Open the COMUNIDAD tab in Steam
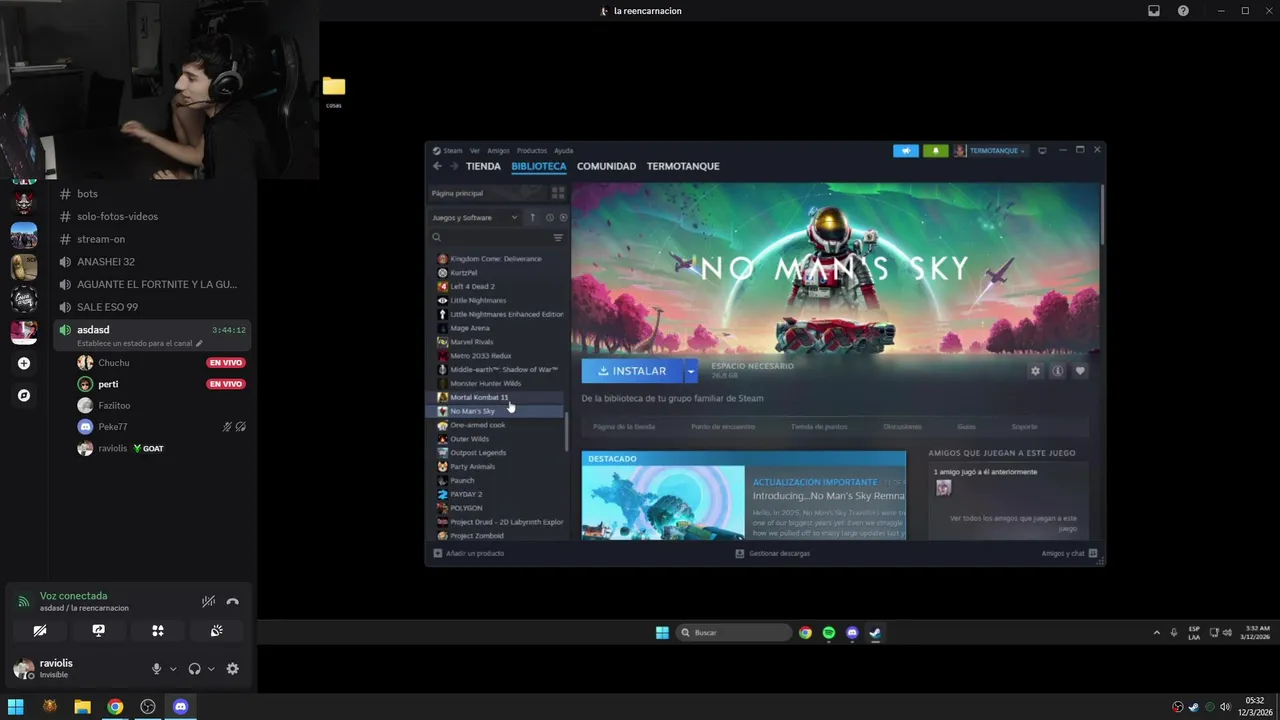This screenshot has height=720, width=1280. click(606, 167)
